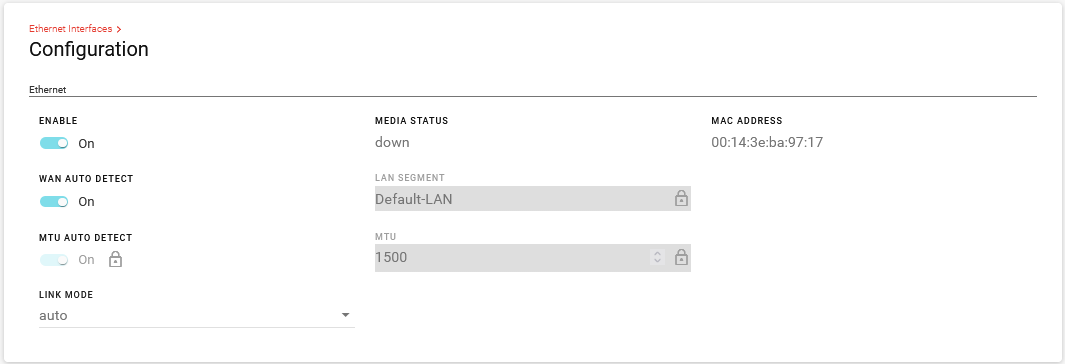This screenshot has height=364, width=1065.
Task: Click the Link Mode label
Action: tap(66, 295)
